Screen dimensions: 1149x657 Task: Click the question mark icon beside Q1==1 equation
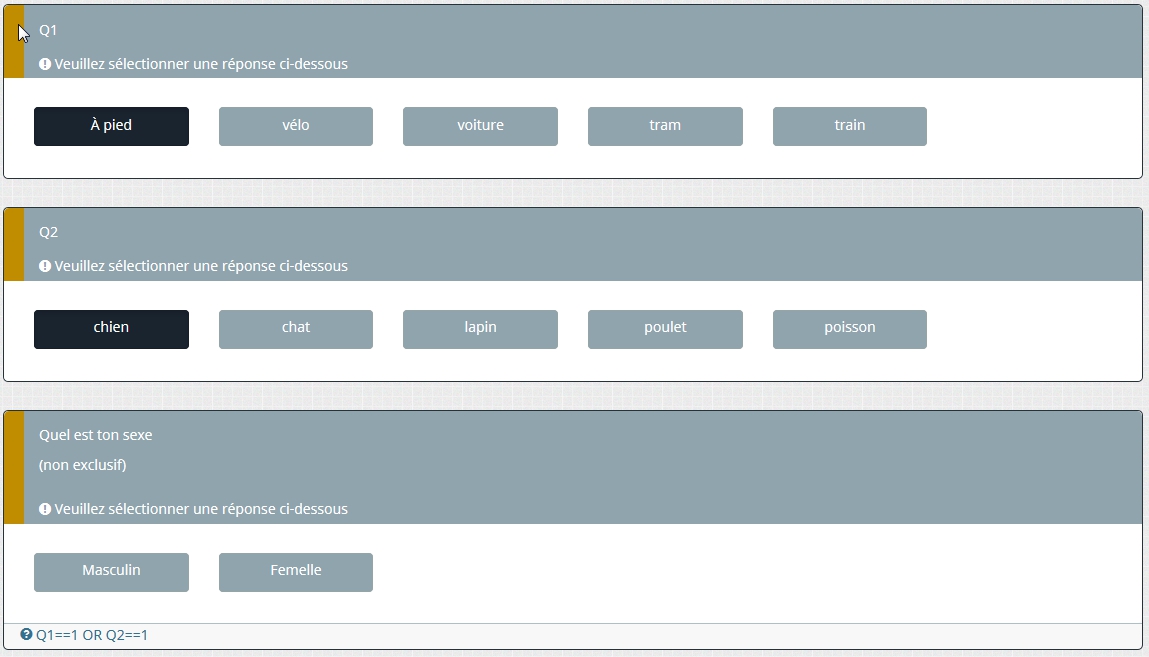coord(26,634)
